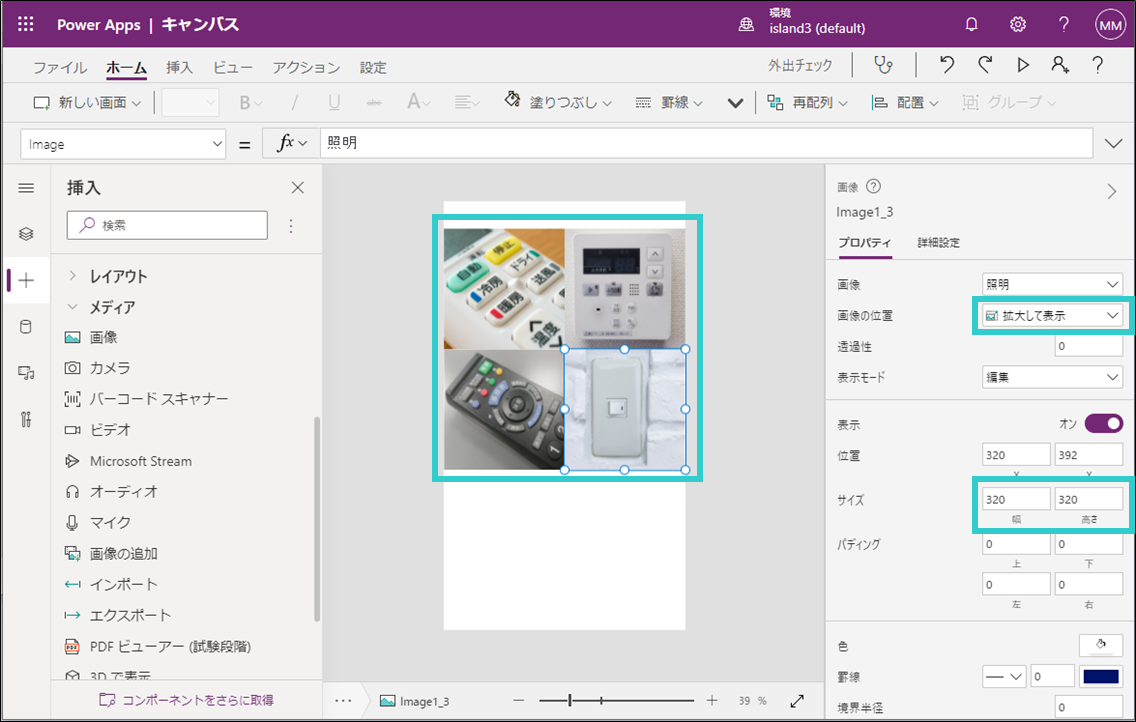
Task: Open the 再配列 dropdown
Action: click(808, 103)
